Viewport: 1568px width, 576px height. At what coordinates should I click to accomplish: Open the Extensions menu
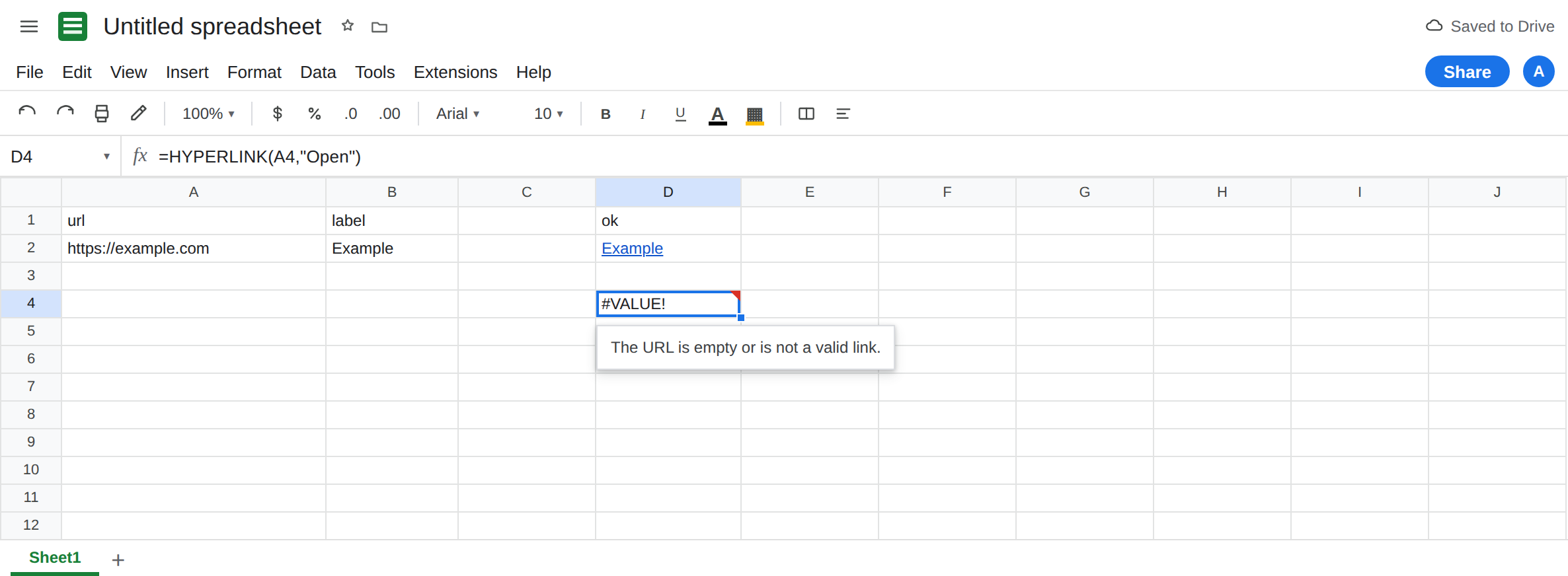pos(455,72)
